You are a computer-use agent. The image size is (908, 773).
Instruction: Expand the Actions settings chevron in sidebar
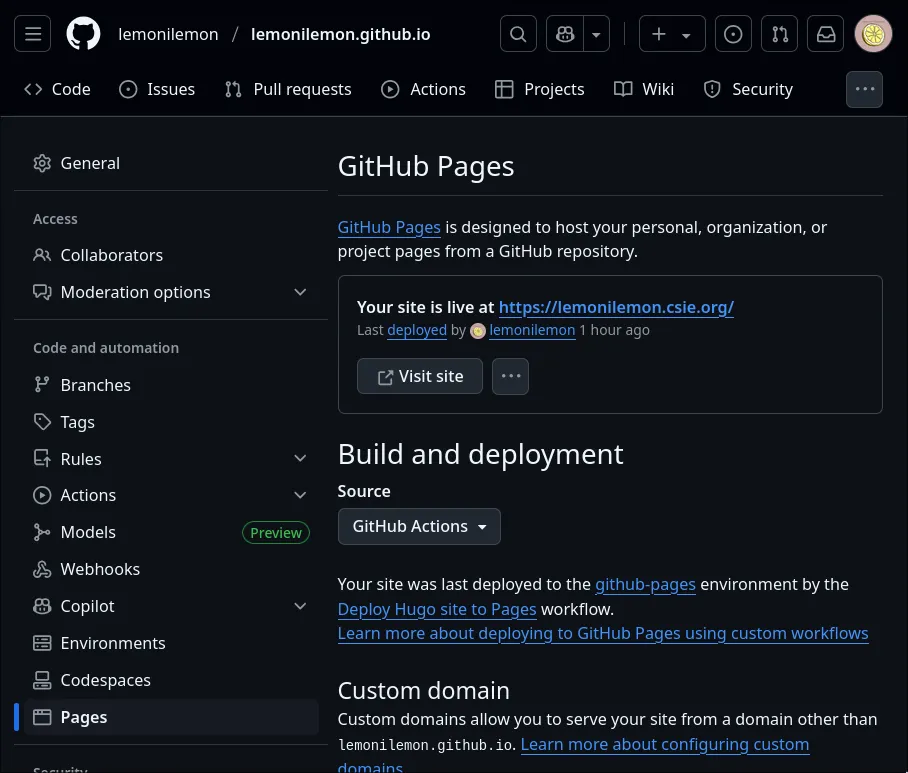(x=300, y=495)
